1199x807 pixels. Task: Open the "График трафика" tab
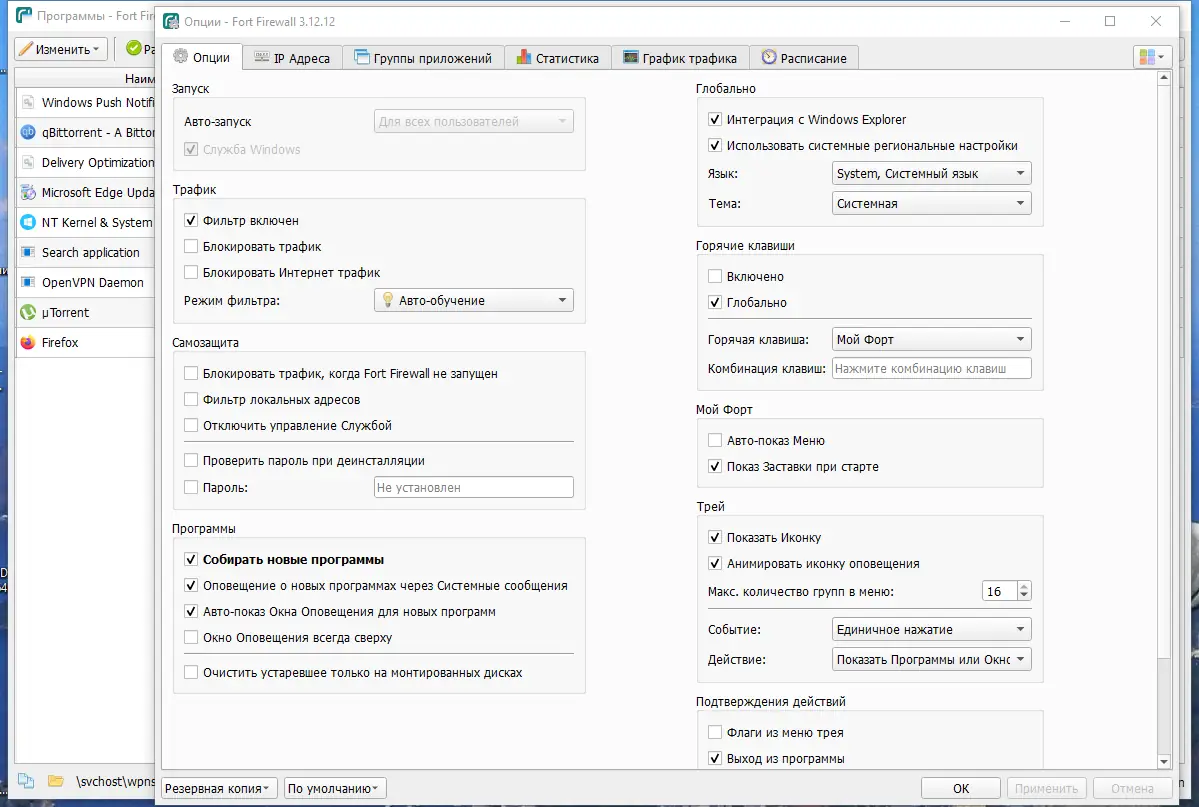point(679,58)
